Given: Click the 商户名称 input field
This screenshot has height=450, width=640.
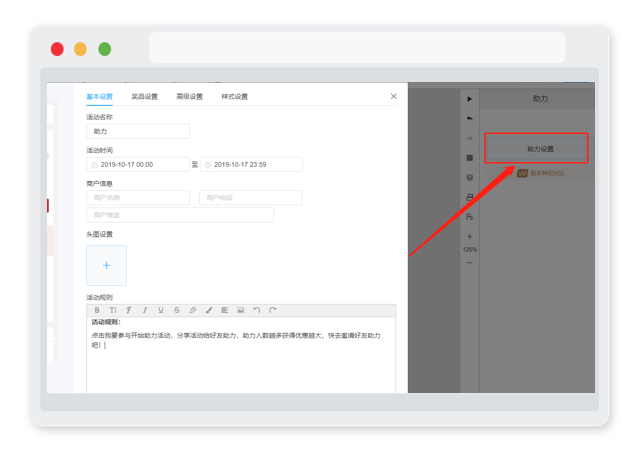Looking at the screenshot, I should click(x=138, y=198).
